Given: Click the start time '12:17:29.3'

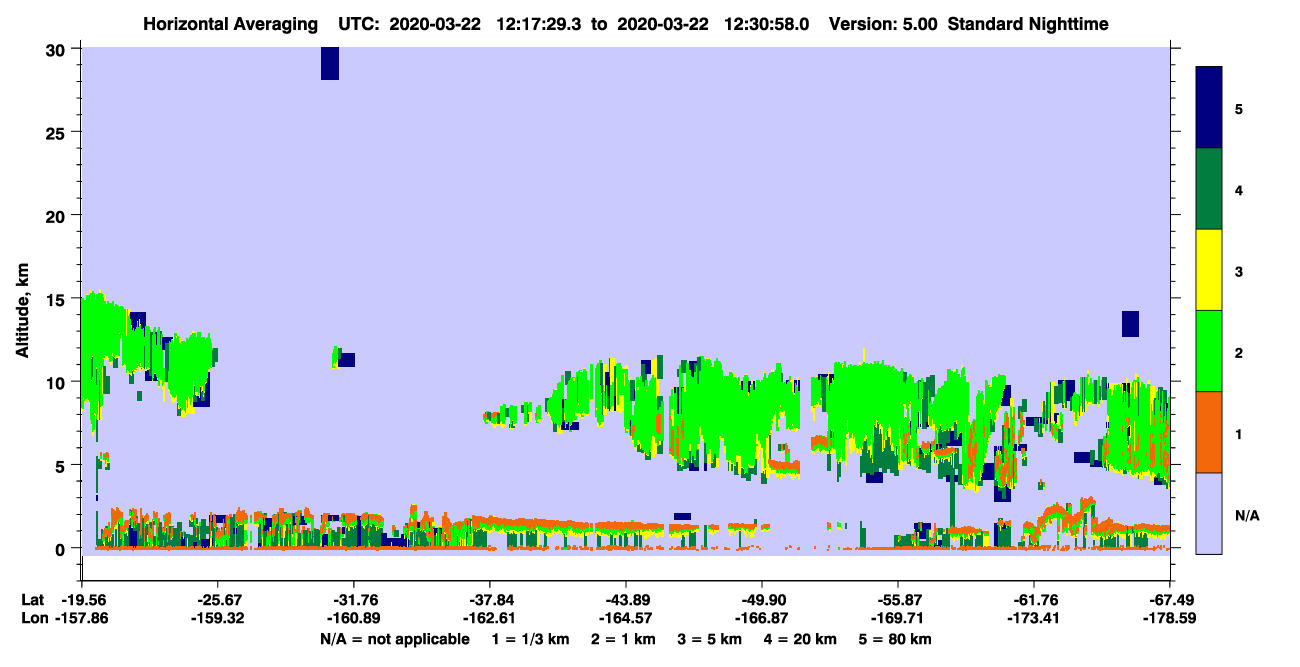Looking at the screenshot, I should click(x=540, y=24).
